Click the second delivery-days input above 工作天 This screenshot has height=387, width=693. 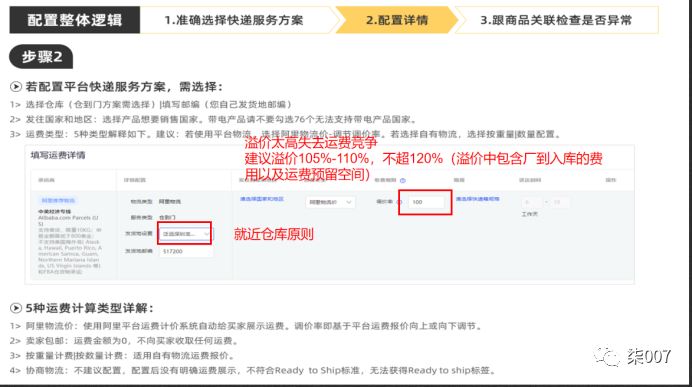(x=560, y=202)
